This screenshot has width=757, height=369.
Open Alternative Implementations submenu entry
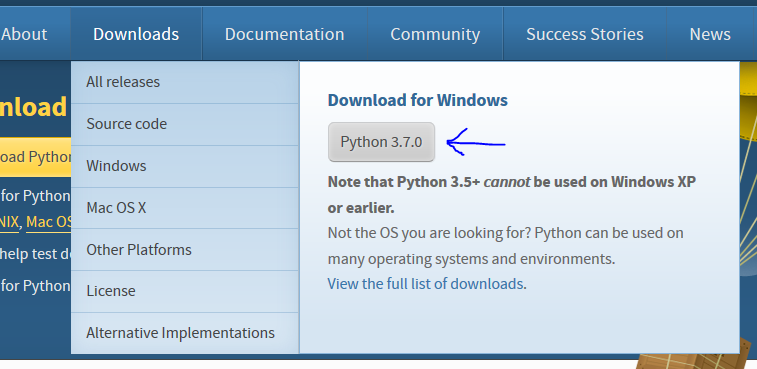click(x=185, y=333)
